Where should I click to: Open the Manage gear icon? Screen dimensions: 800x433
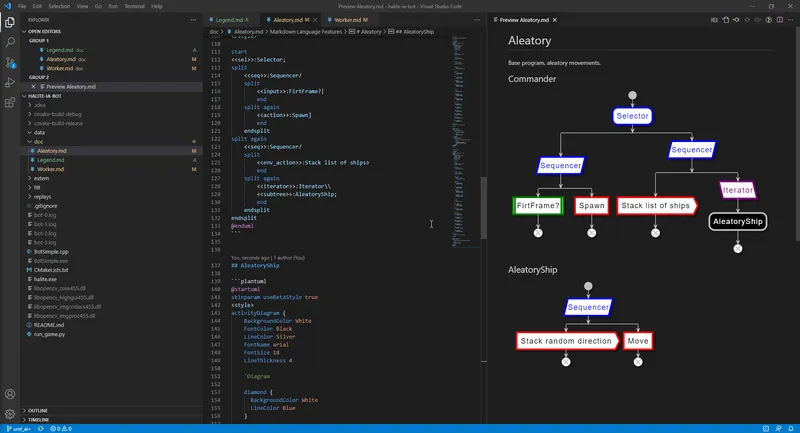click(x=10, y=414)
